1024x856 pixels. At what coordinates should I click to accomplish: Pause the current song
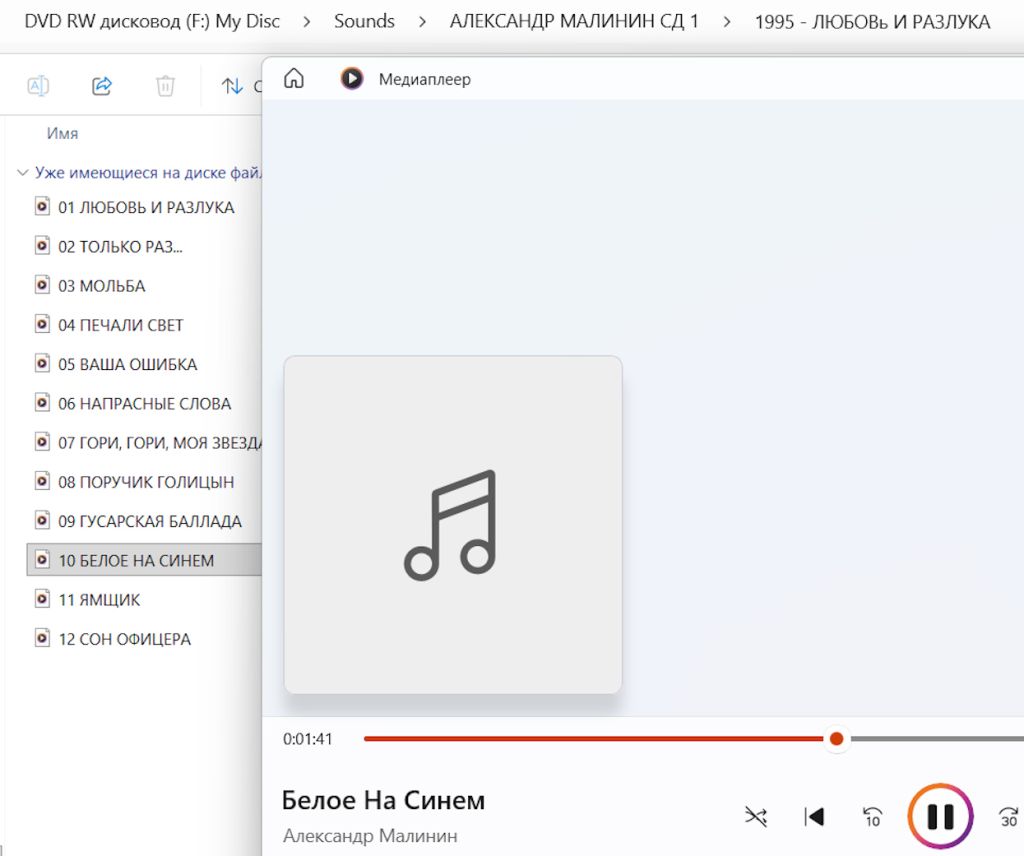940,816
